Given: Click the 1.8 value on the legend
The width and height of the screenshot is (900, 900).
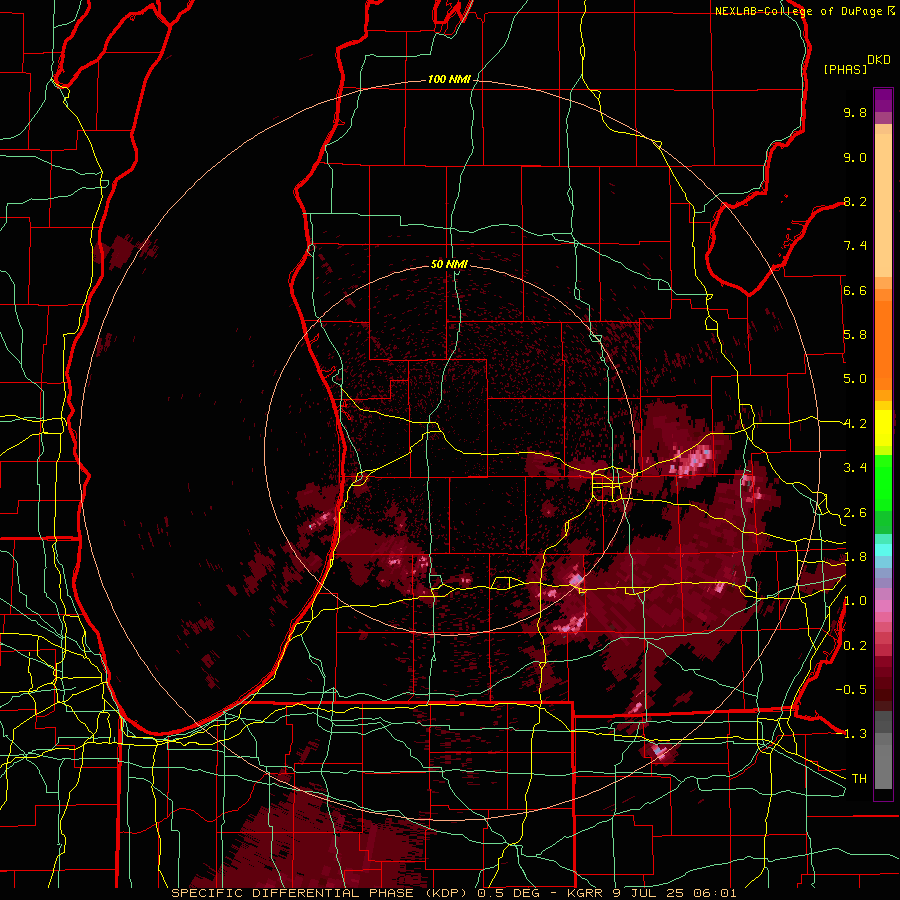Looking at the screenshot, I should click(x=855, y=557).
